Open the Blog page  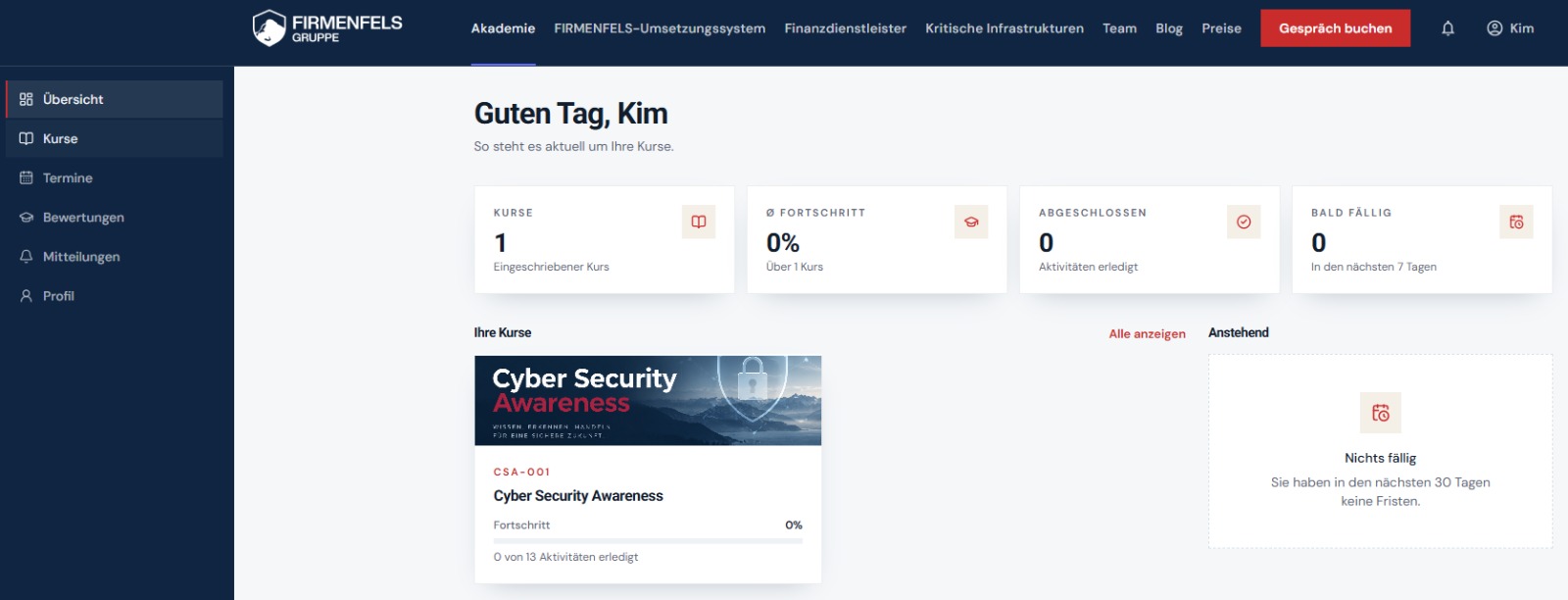point(1169,28)
